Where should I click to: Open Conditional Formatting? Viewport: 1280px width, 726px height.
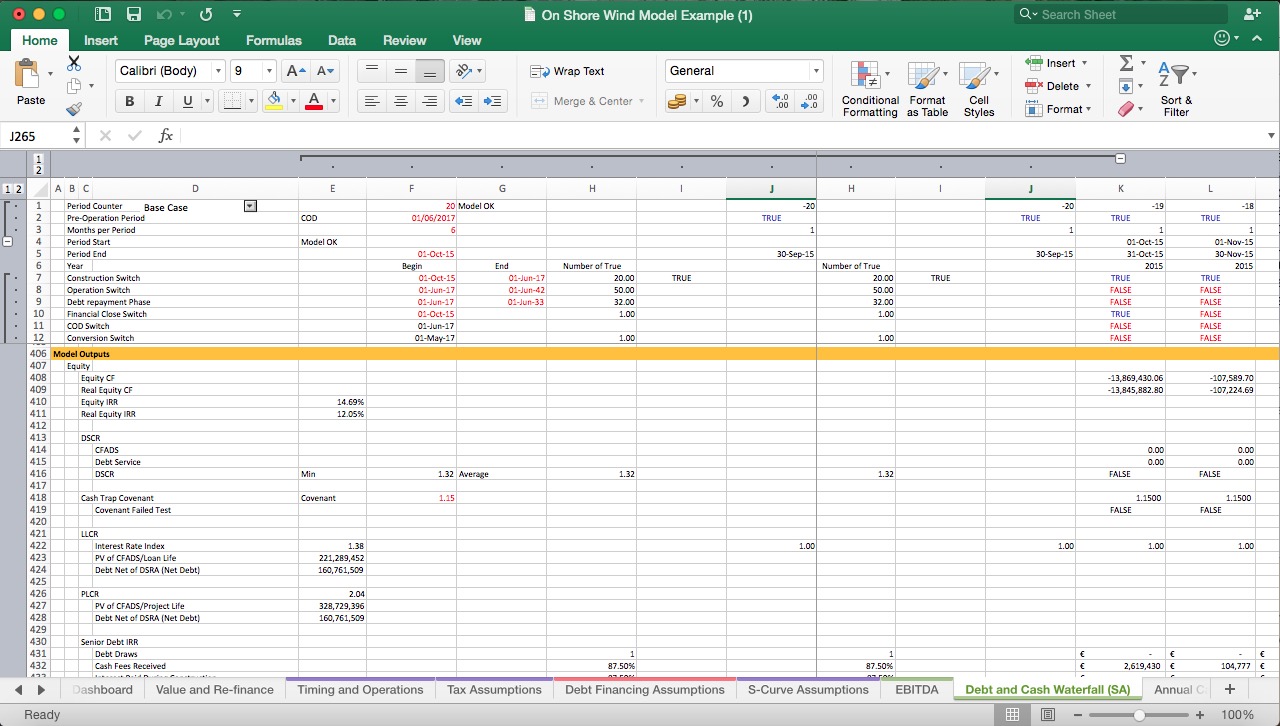870,88
